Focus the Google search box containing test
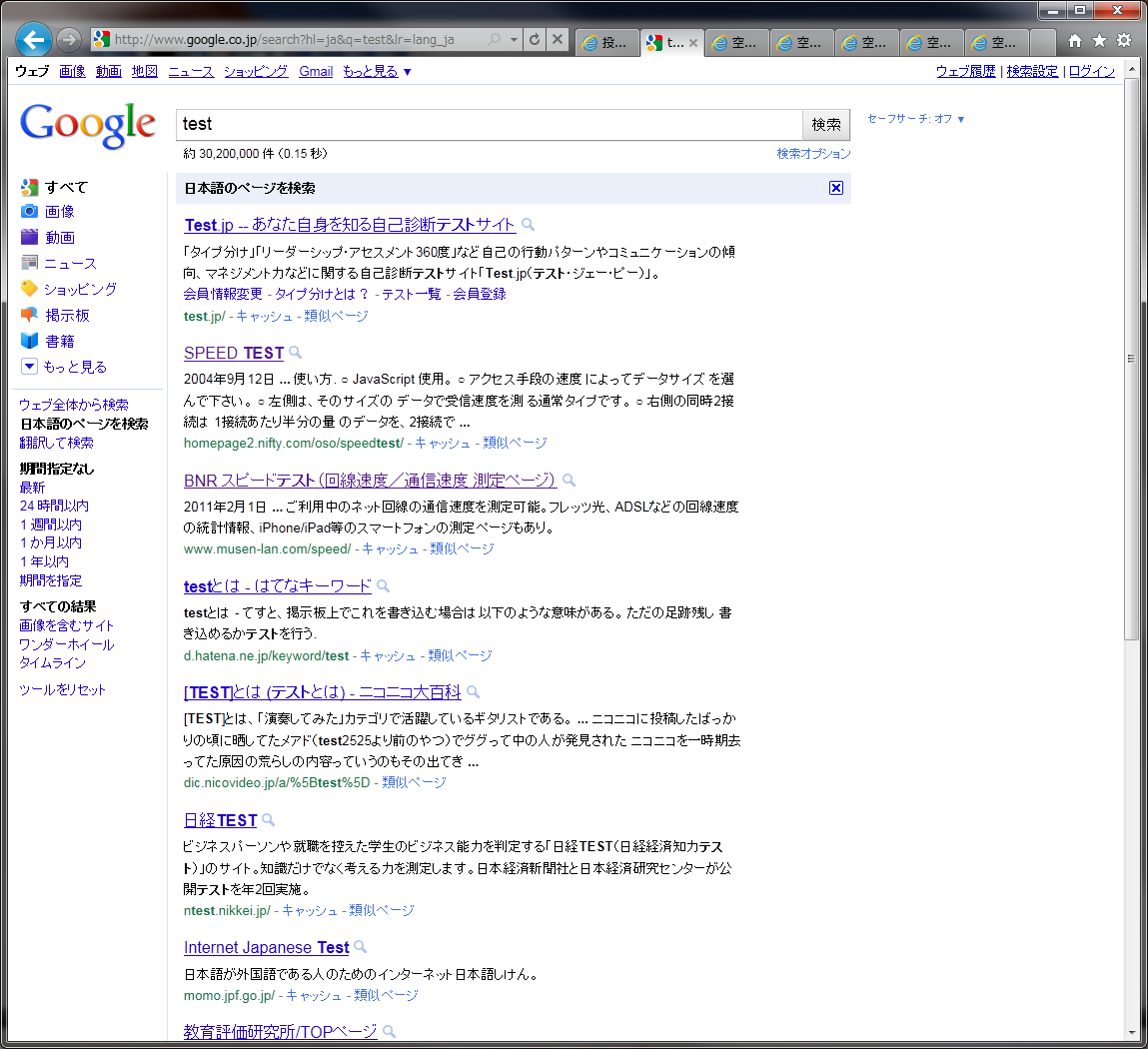Viewport: 1148px width, 1049px height. [489, 125]
